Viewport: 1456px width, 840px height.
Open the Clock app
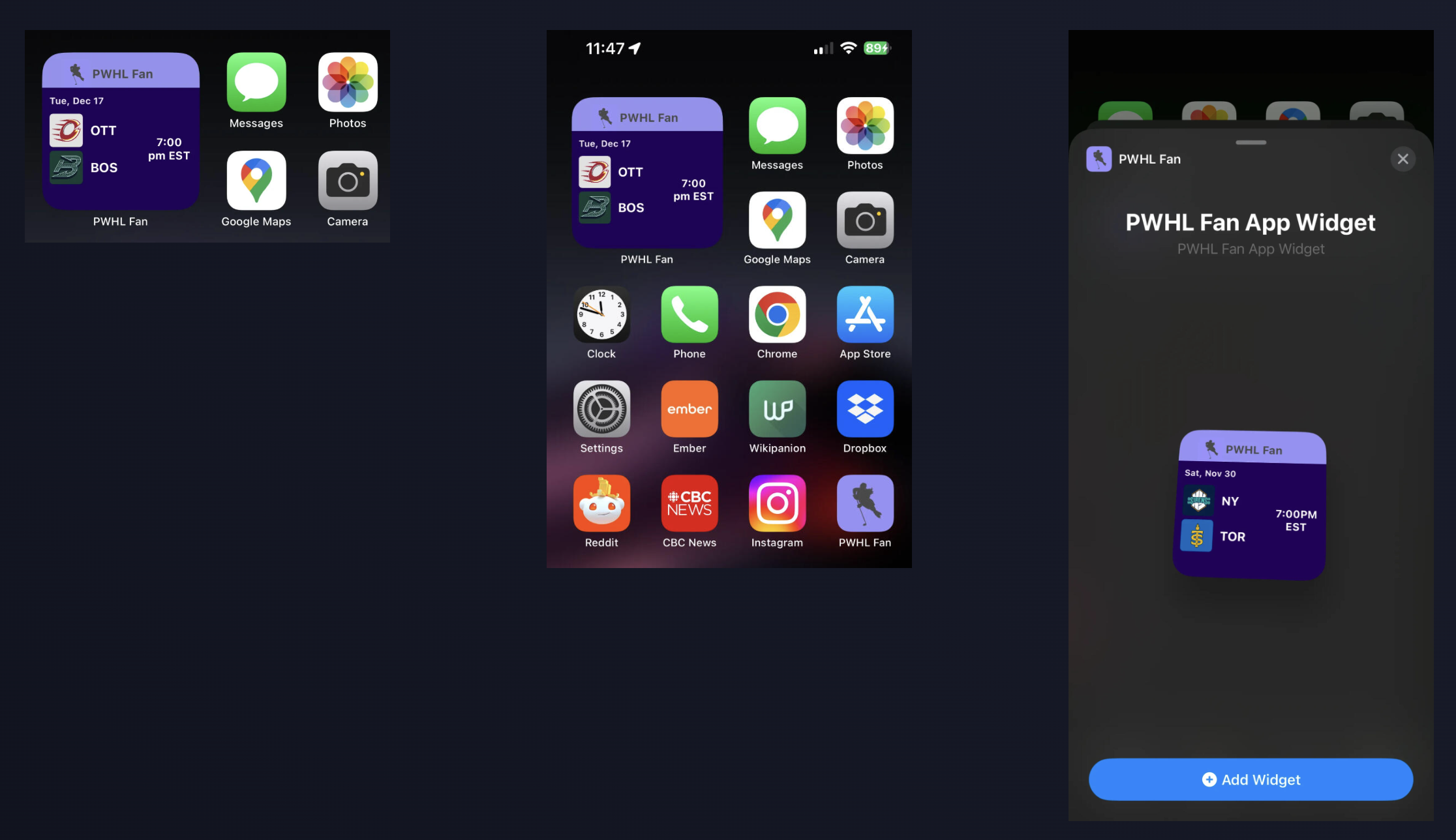(x=601, y=314)
